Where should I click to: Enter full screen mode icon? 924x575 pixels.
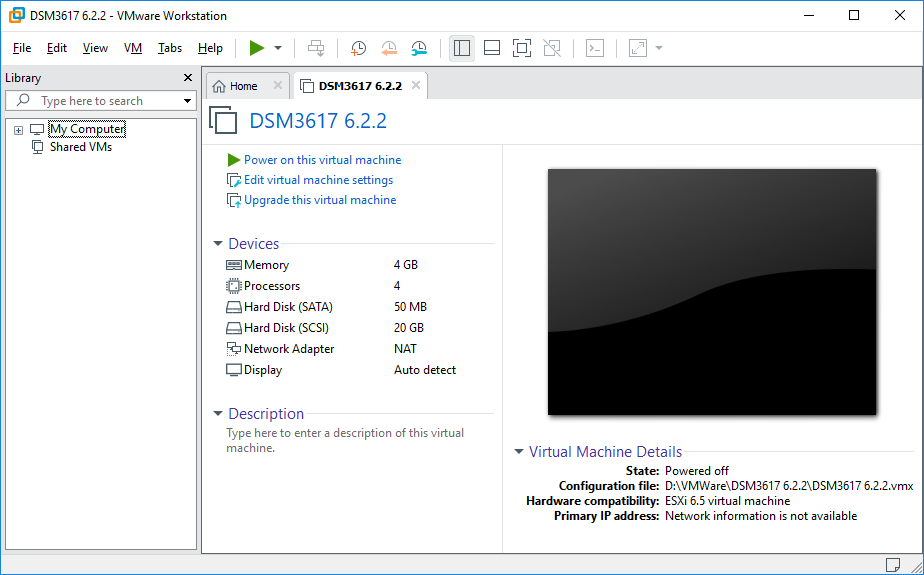[x=522, y=48]
